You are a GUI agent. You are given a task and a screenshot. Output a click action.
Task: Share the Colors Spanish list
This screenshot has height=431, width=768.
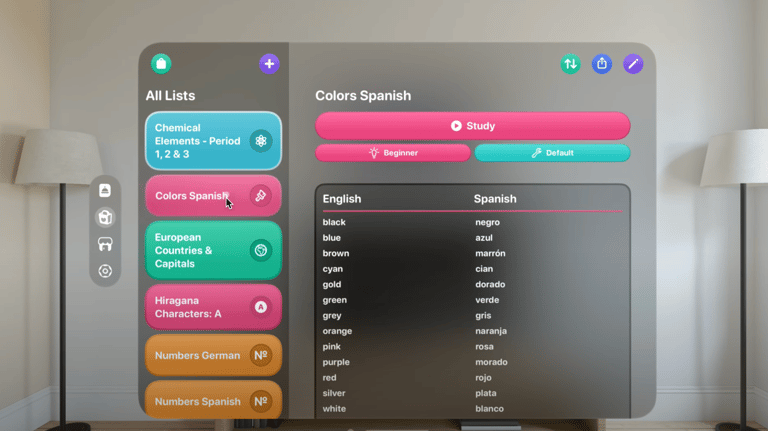pos(602,64)
